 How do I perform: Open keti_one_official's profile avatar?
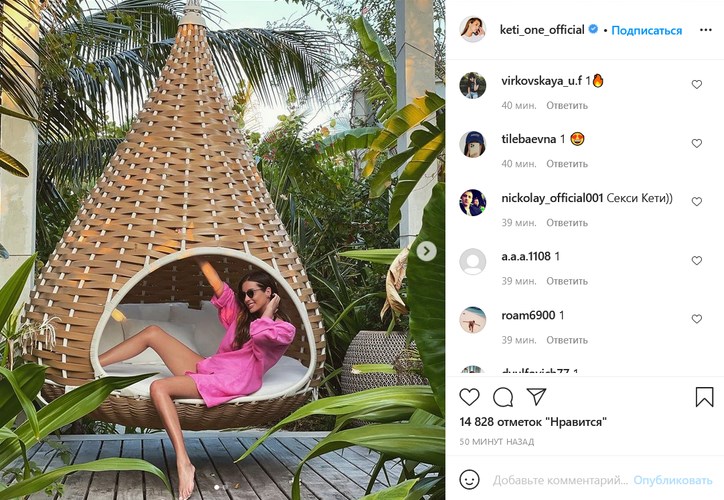click(472, 29)
